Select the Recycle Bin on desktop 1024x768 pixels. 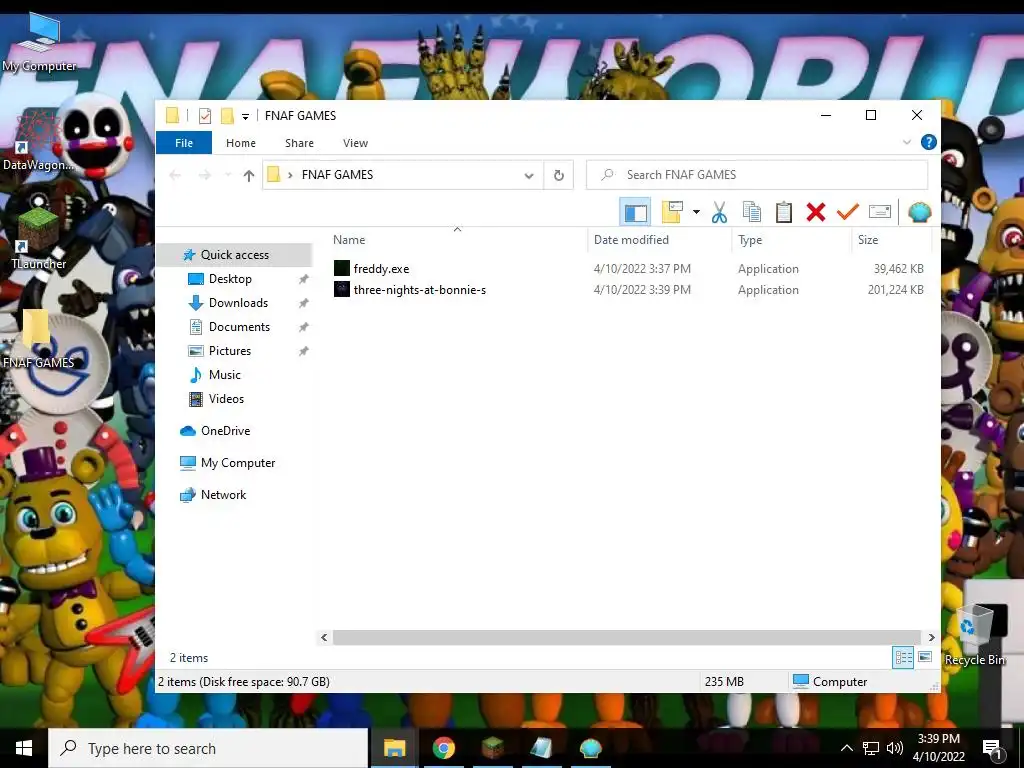(x=974, y=635)
